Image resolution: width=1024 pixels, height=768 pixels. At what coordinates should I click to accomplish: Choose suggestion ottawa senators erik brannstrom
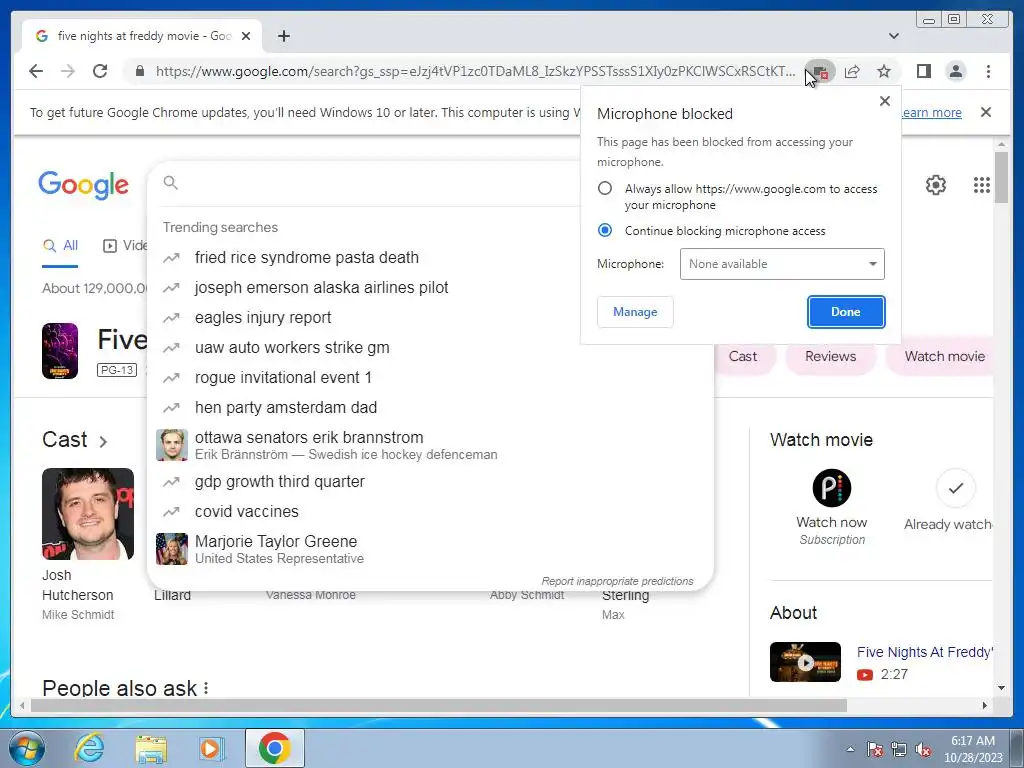430,445
